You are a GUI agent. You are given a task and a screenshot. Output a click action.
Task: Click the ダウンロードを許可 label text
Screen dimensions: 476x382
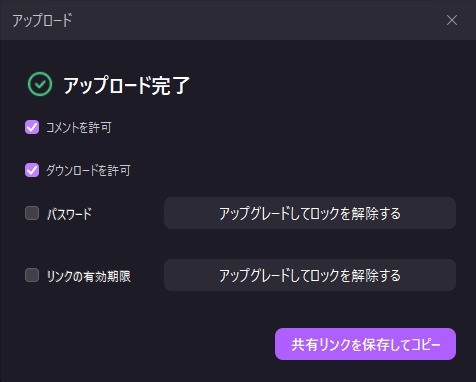pos(88,170)
